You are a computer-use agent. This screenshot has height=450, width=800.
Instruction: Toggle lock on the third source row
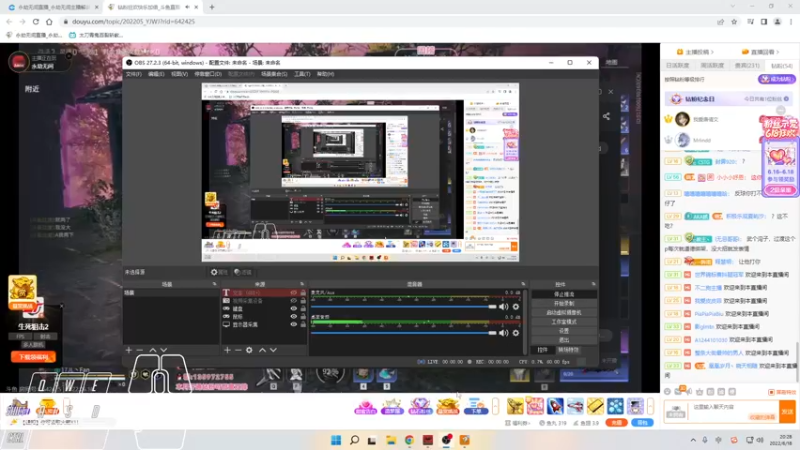pyautogui.click(x=303, y=309)
